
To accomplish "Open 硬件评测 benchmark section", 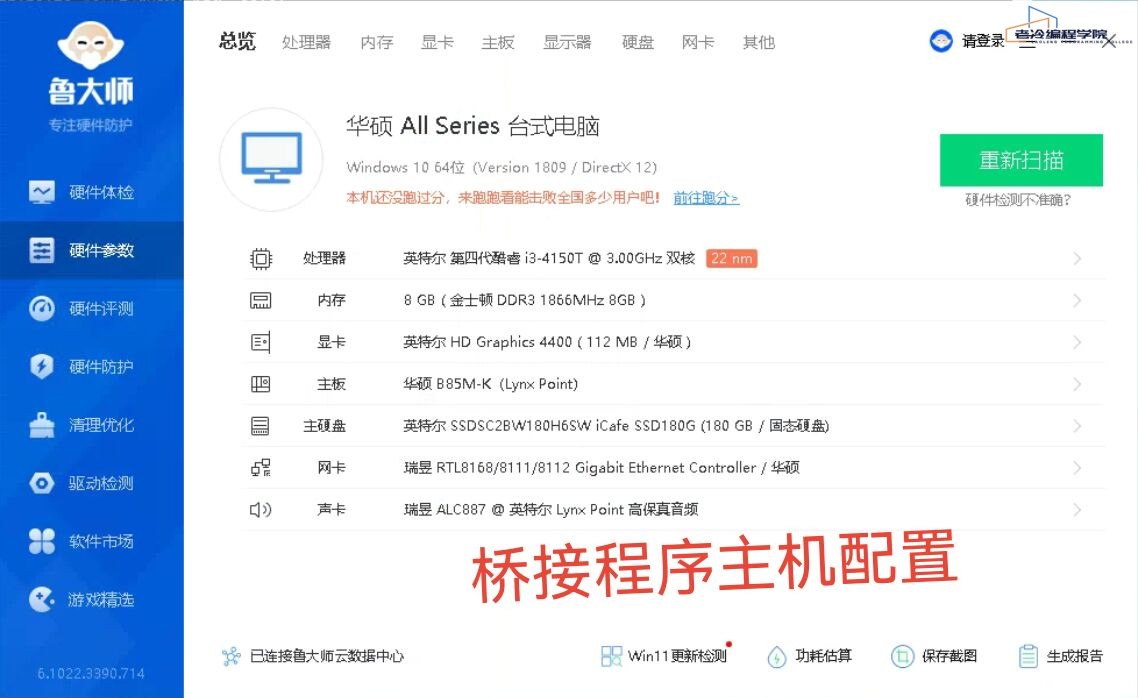I will [x=91, y=308].
